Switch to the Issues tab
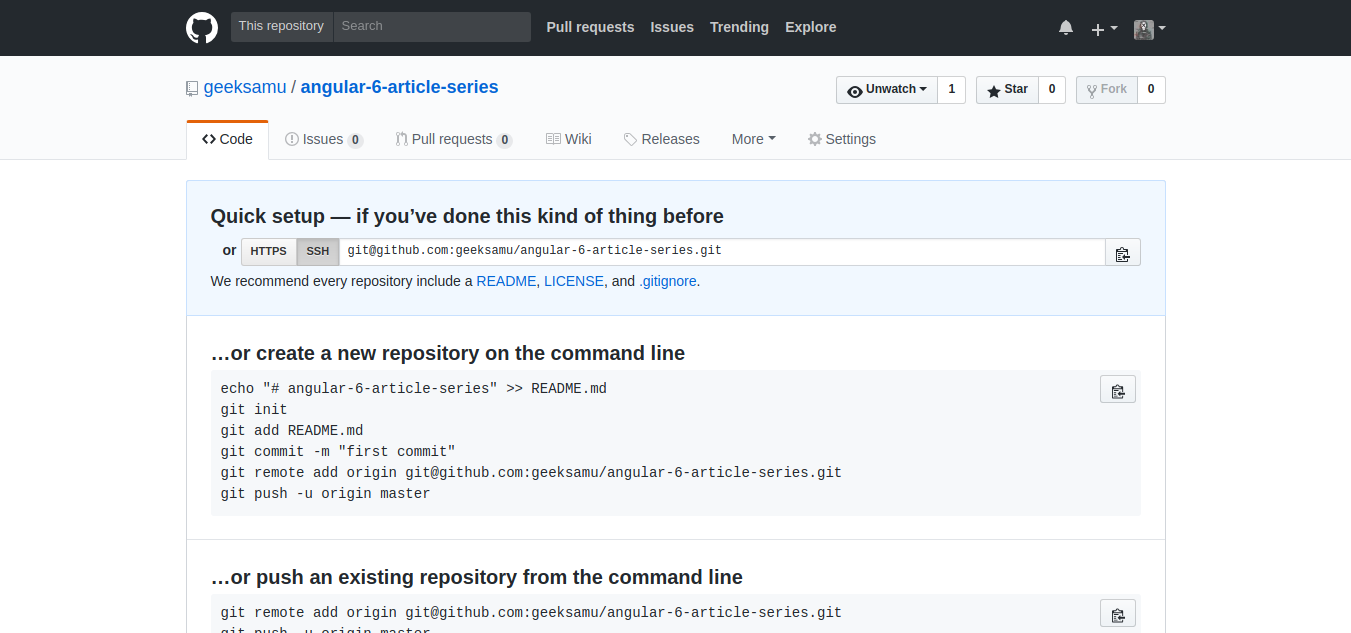The image size is (1351, 633). pos(323,139)
